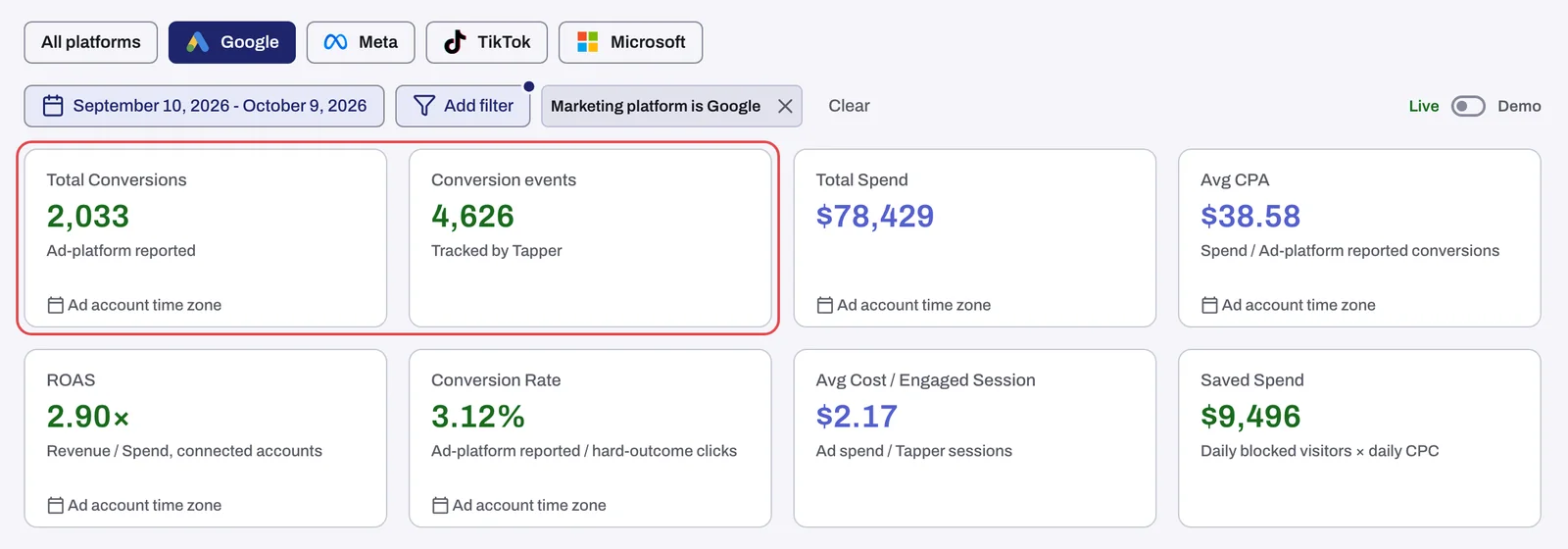Click calendar icon in Conversion Rate card
This screenshot has width=1568, height=549.
[x=441, y=505]
